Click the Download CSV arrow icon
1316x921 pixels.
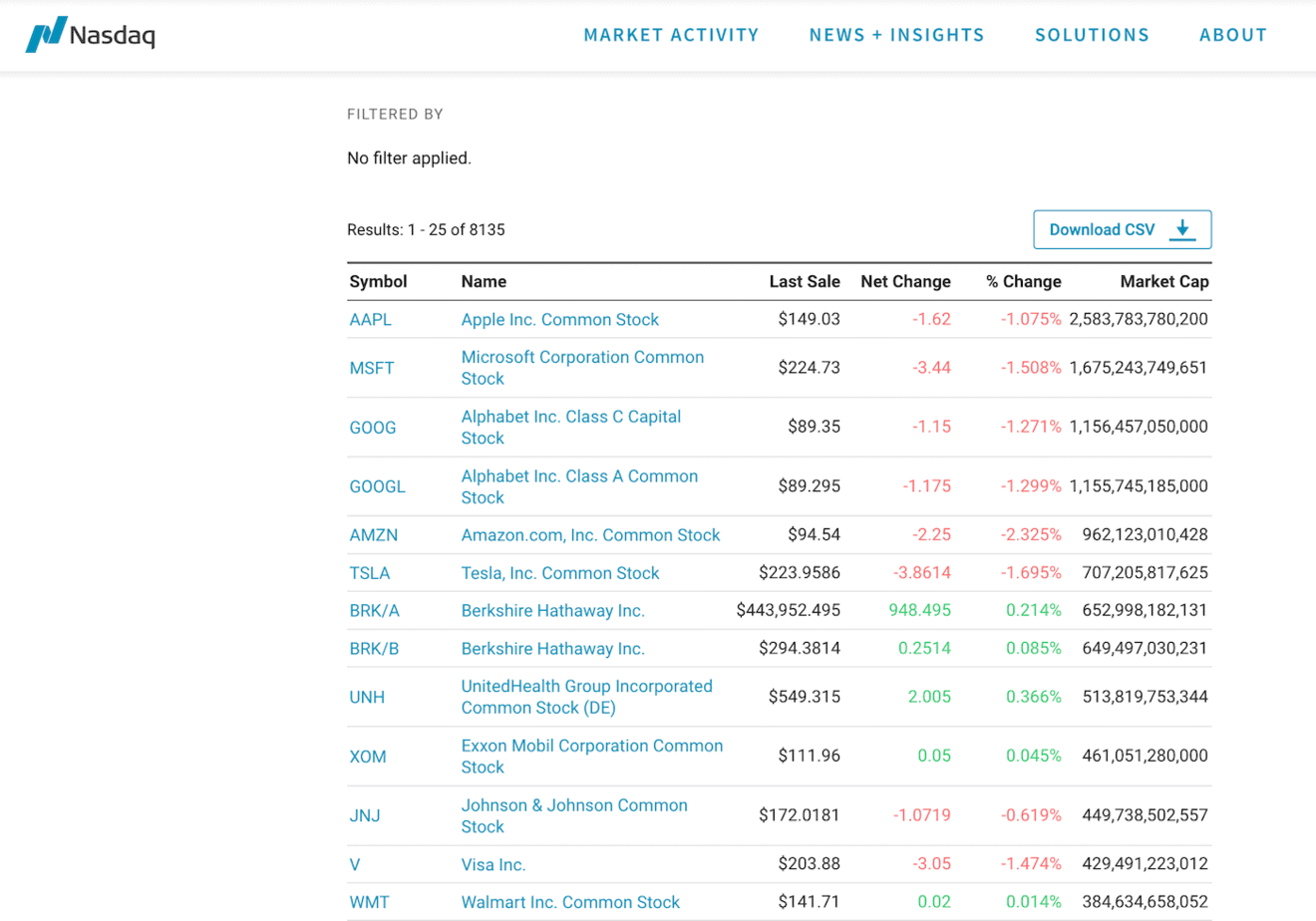[x=1182, y=229]
